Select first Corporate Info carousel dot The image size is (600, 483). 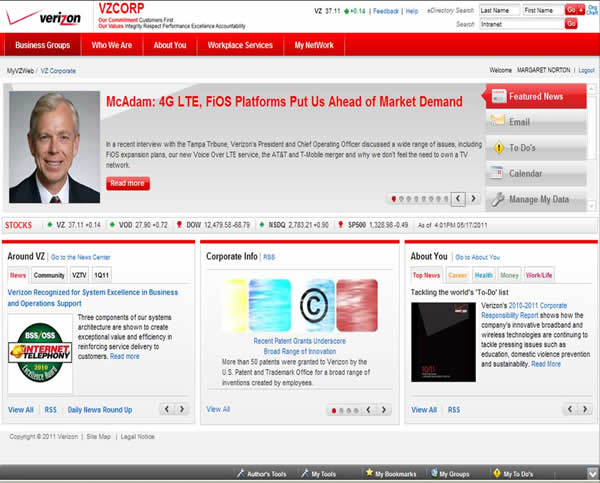[332, 410]
